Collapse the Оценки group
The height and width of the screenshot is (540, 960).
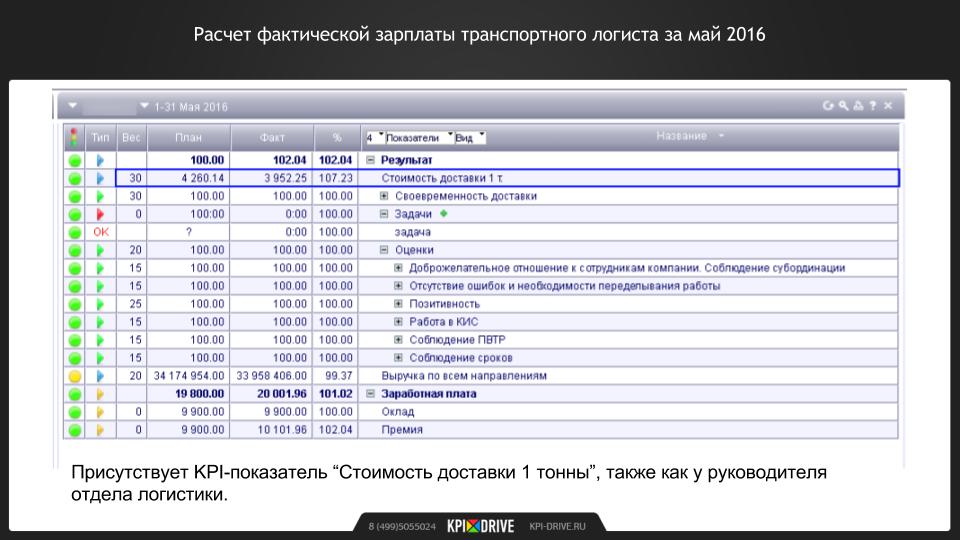pyautogui.click(x=384, y=250)
